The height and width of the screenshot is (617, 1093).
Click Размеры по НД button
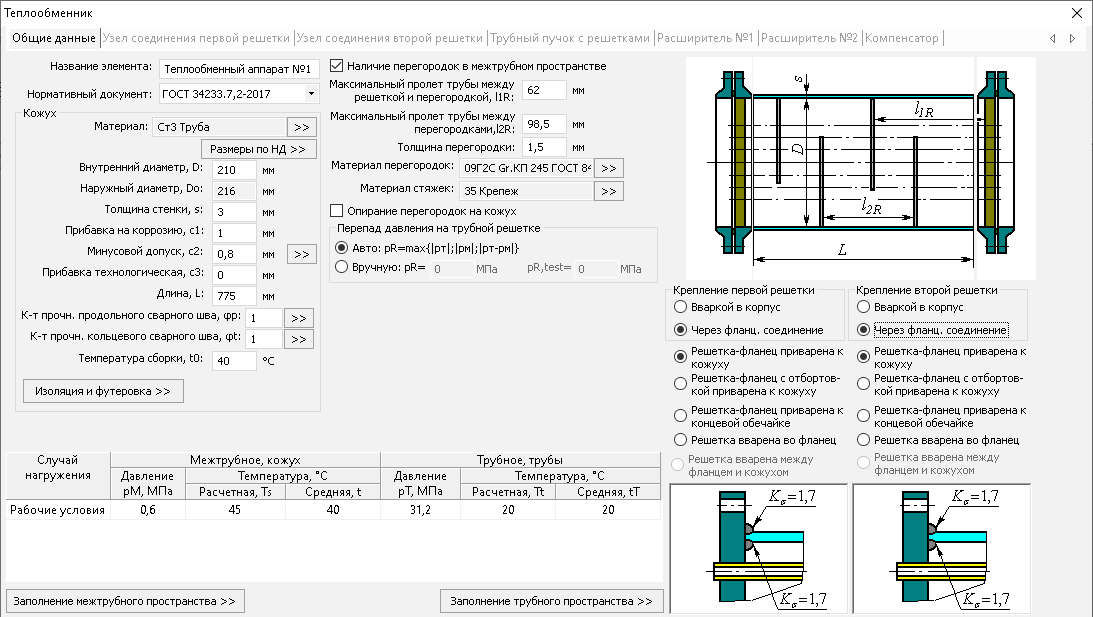pos(258,149)
